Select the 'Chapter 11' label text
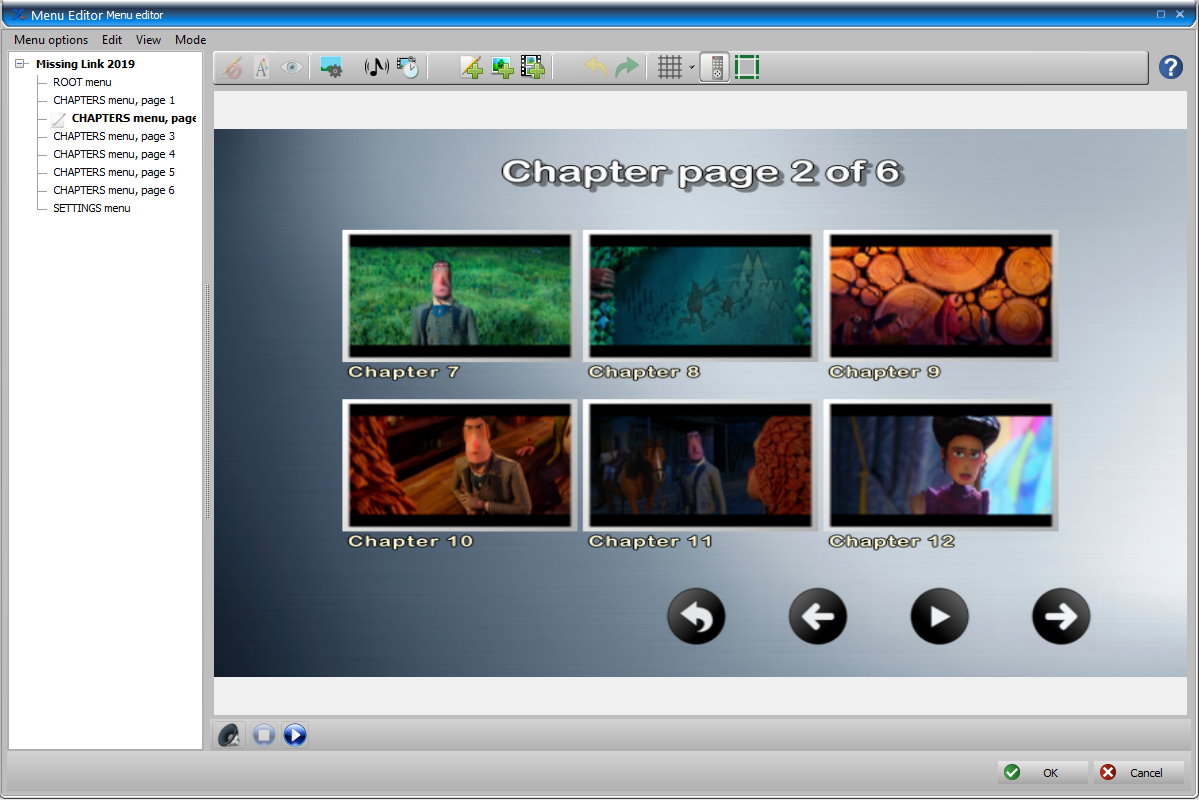 coord(650,541)
